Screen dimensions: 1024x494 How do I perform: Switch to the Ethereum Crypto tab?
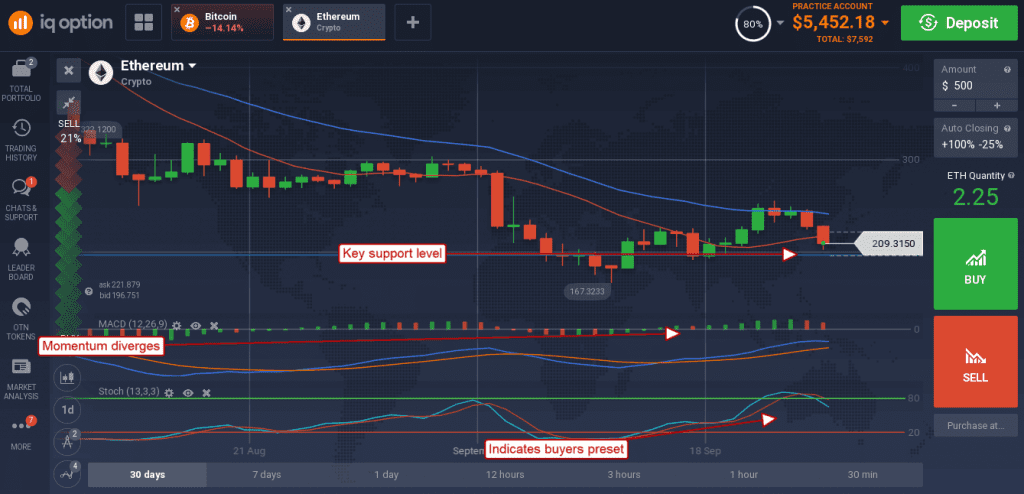click(334, 22)
